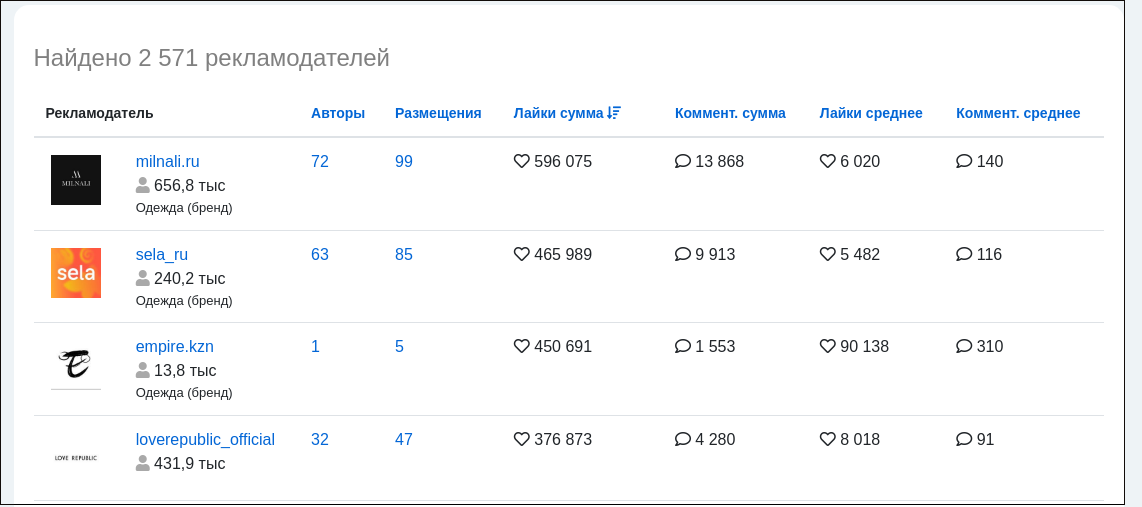Open loverepublic_official advertiser link
The height and width of the screenshot is (507, 1142).
(x=205, y=439)
